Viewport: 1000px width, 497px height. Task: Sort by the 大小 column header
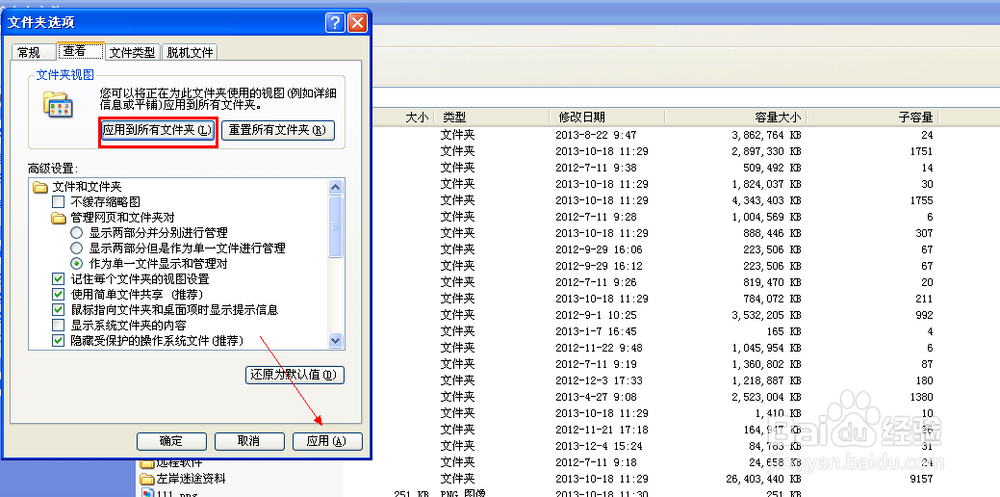(417, 117)
